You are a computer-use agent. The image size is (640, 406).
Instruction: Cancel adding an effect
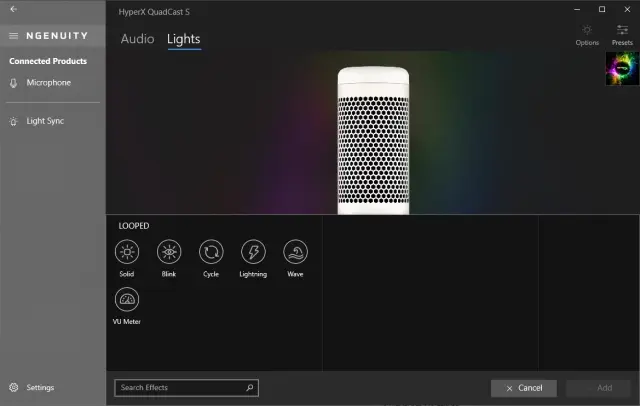(524, 388)
